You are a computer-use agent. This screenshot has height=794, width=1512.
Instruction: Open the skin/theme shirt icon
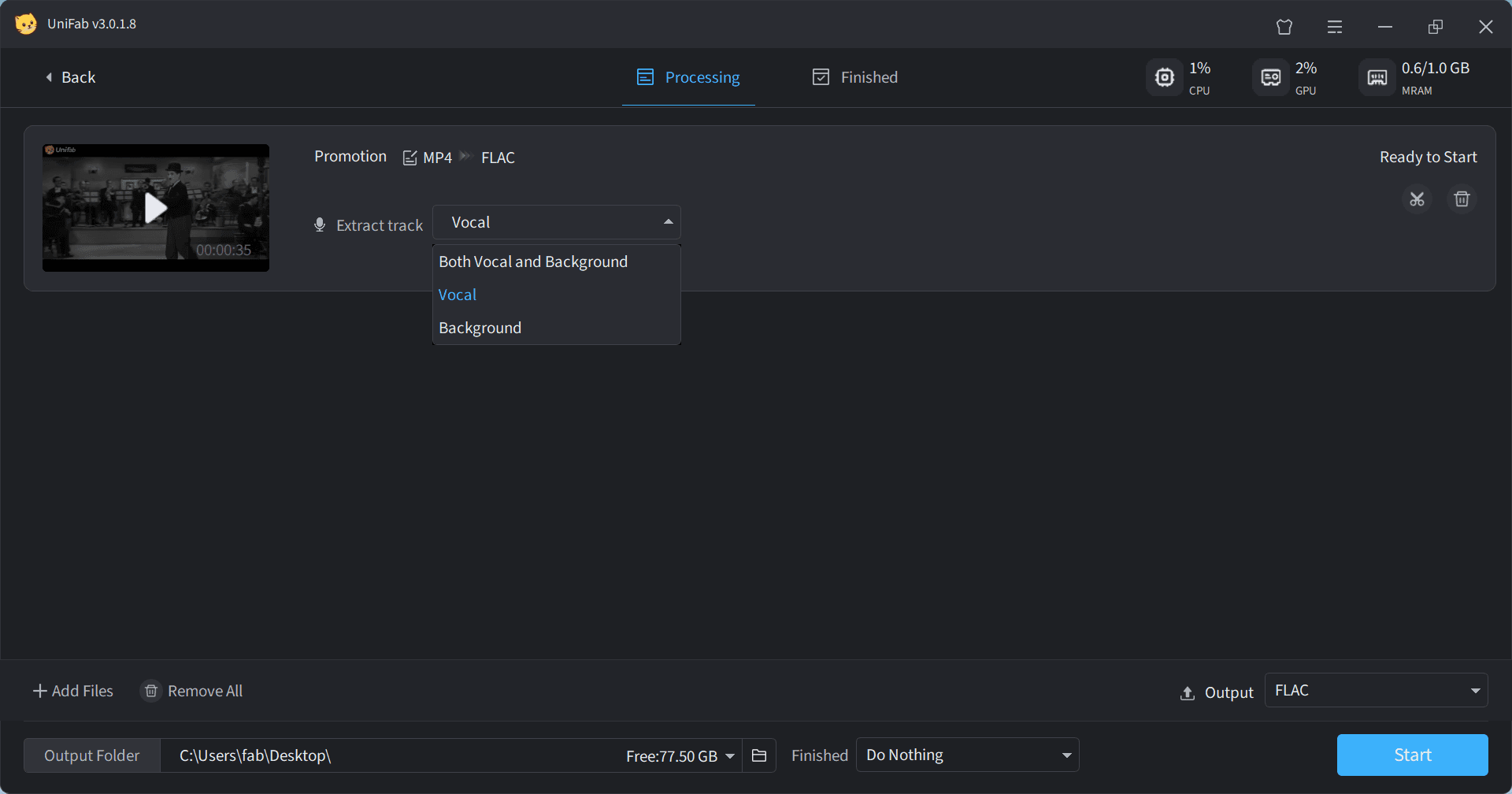coord(1284,27)
